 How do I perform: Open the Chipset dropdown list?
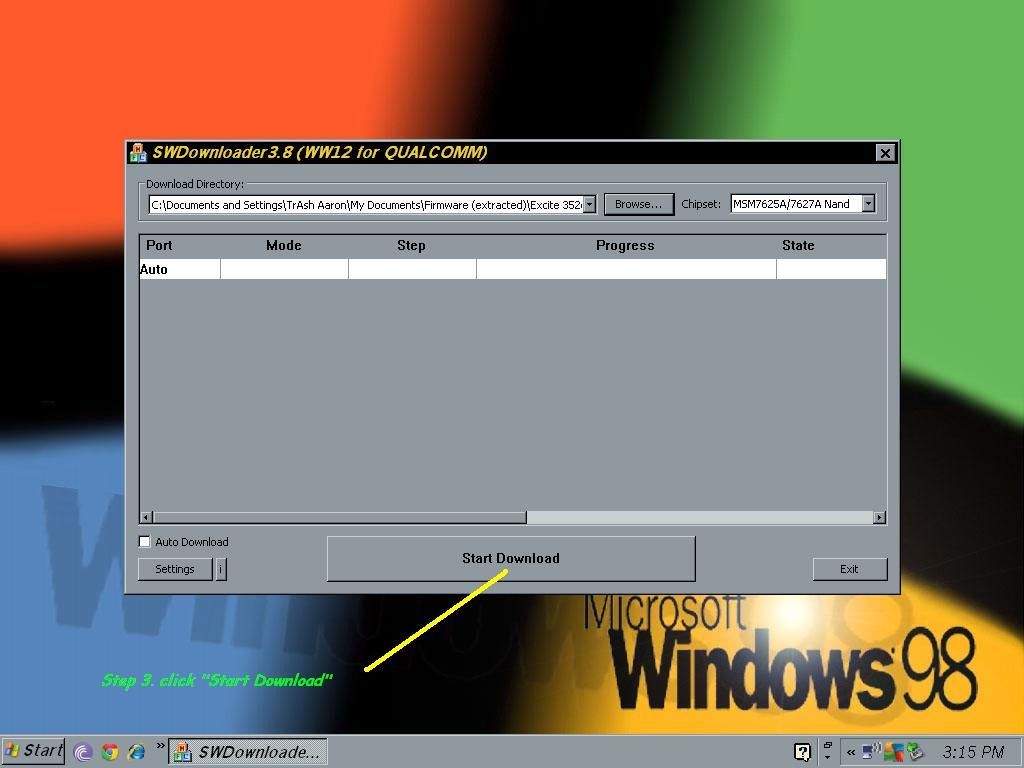pyautogui.click(x=868, y=204)
